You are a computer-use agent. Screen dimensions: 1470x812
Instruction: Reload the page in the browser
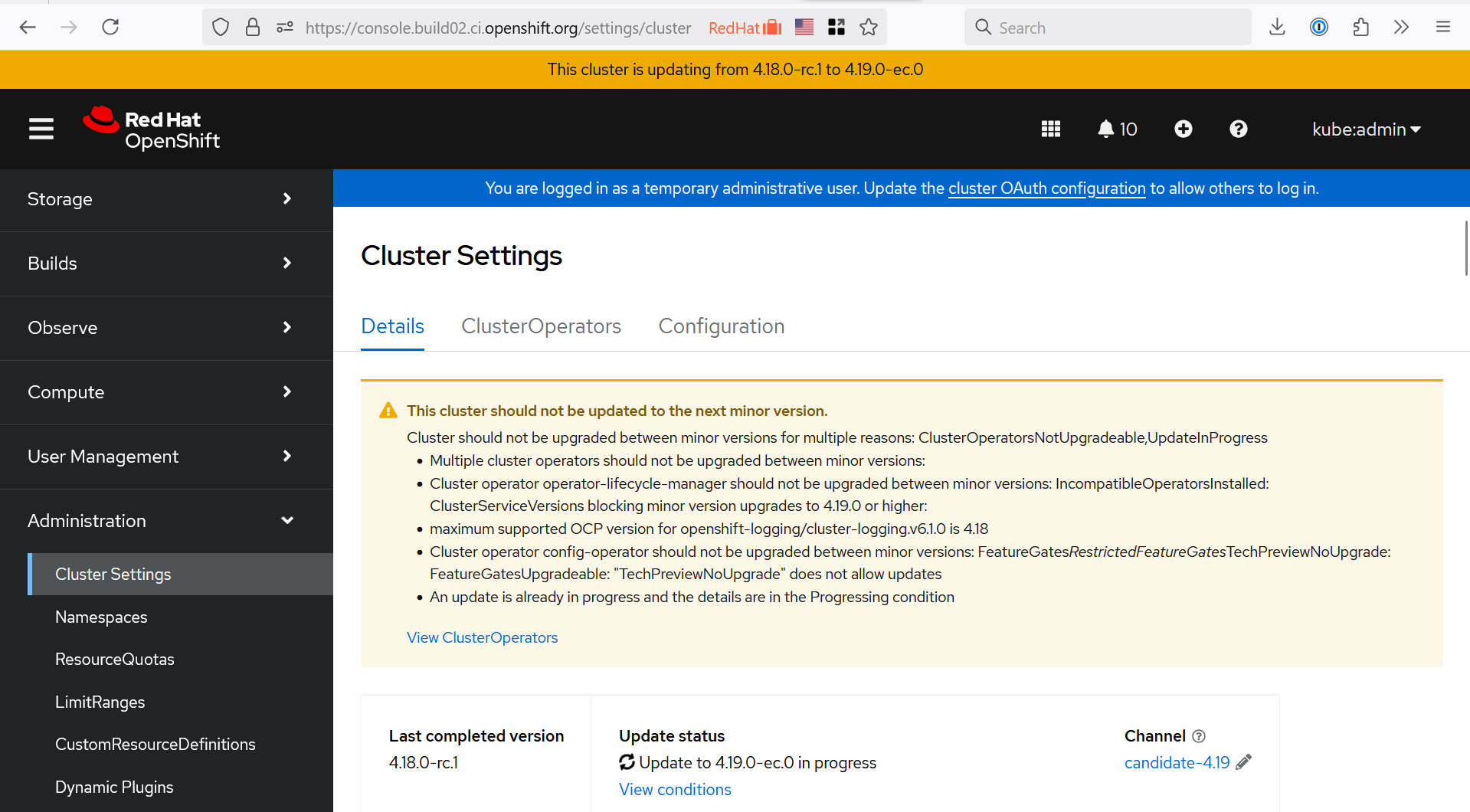pos(111,28)
